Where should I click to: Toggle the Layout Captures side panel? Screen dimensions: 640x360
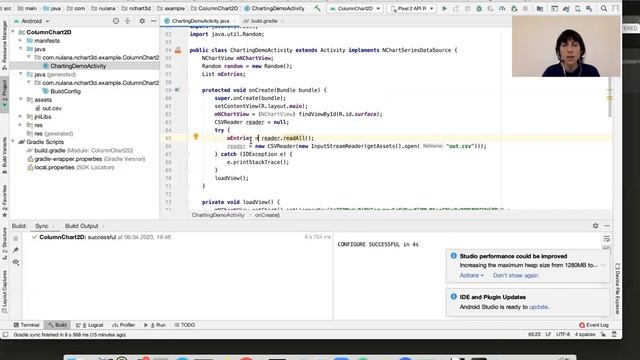coord(4,292)
